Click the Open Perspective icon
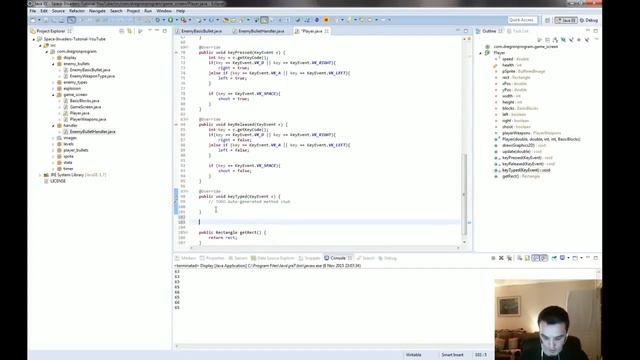The width and height of the screenshot is (640, 360). (547, 20)
